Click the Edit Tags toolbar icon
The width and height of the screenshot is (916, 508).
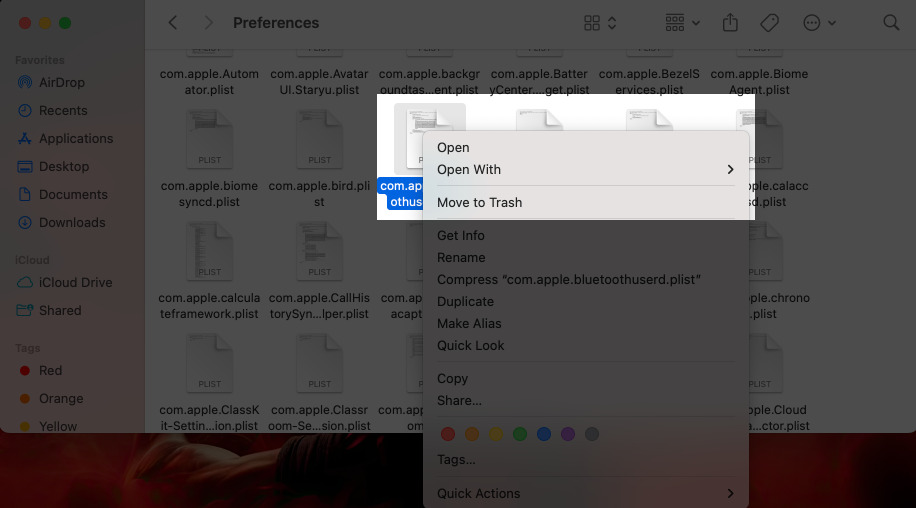tap(769, 23)
